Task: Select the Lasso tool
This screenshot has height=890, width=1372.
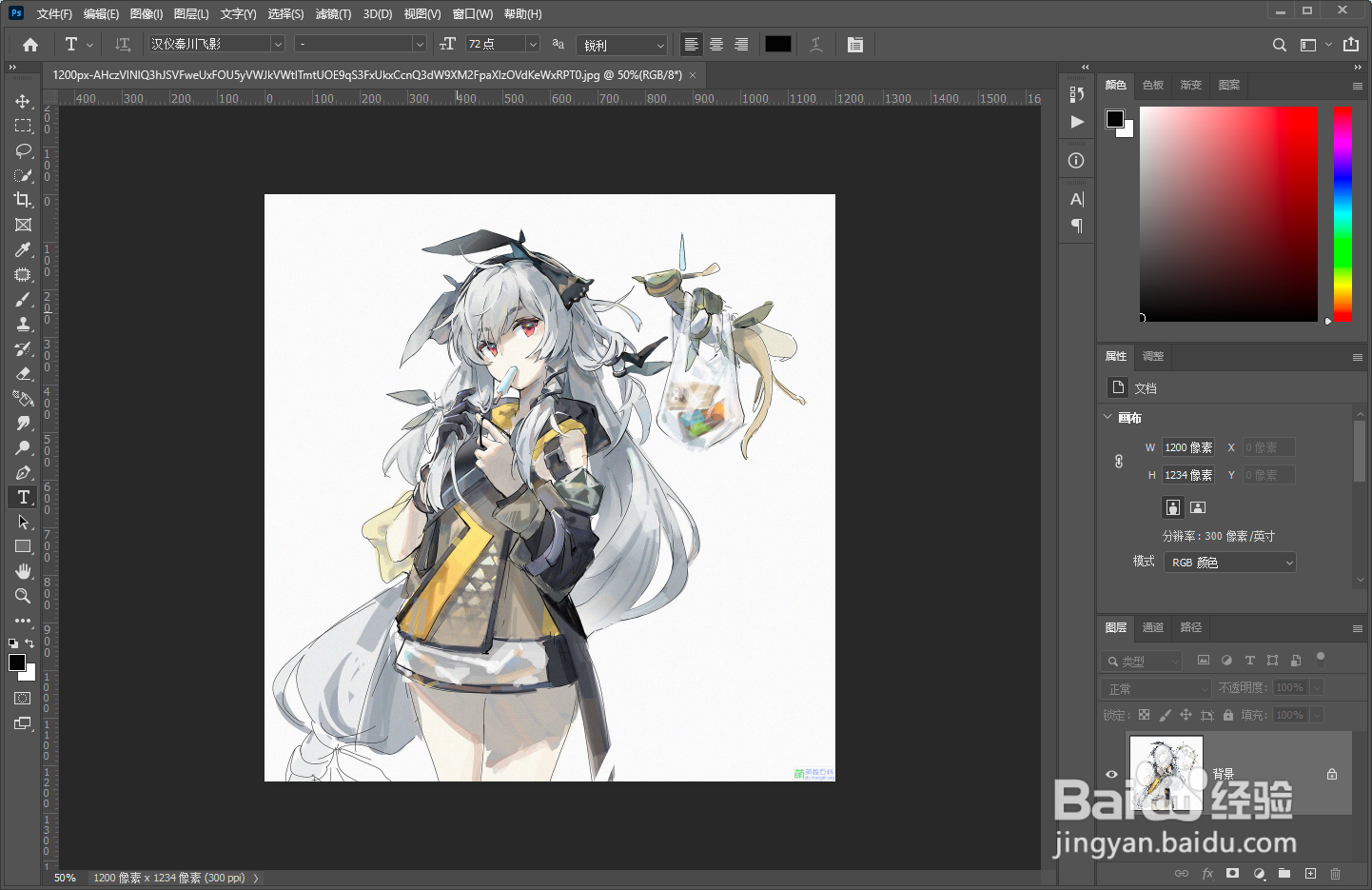Action: (23, 150)
